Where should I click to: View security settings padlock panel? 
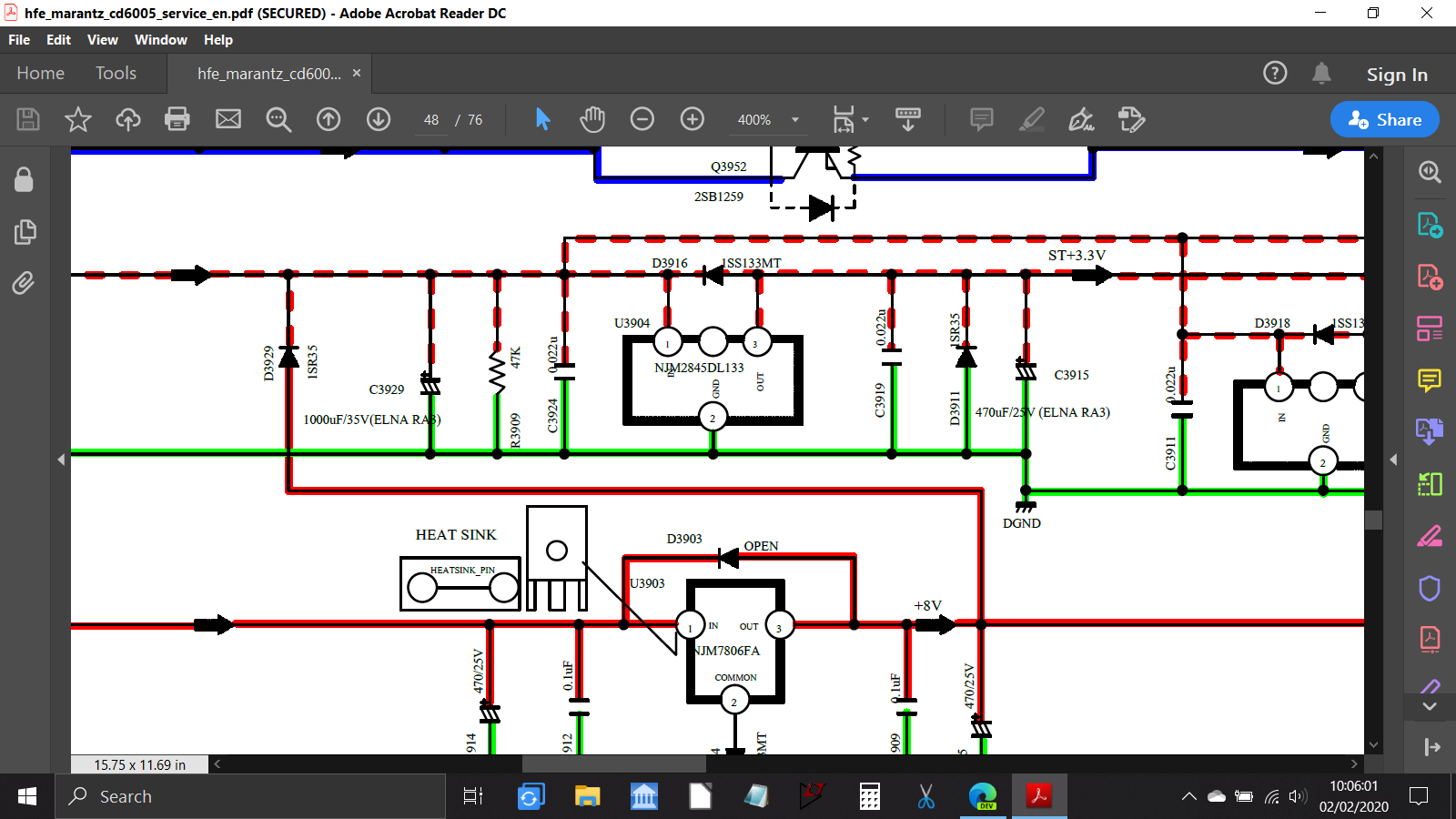(x=25, y=179)
